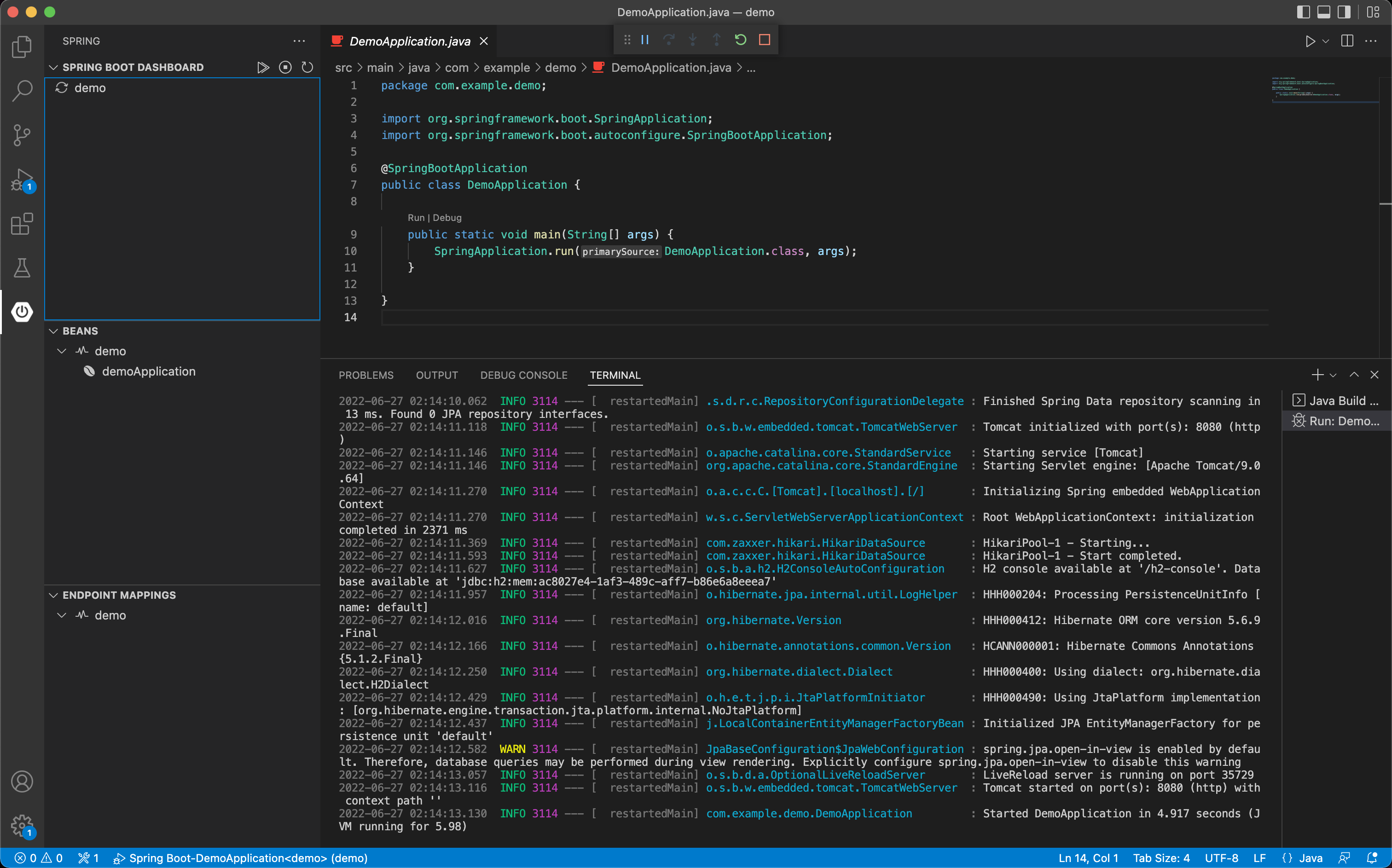This screenshot has width=1392, height=868.
Task: Click the example breadcrumb
Action: click(506, 68)
